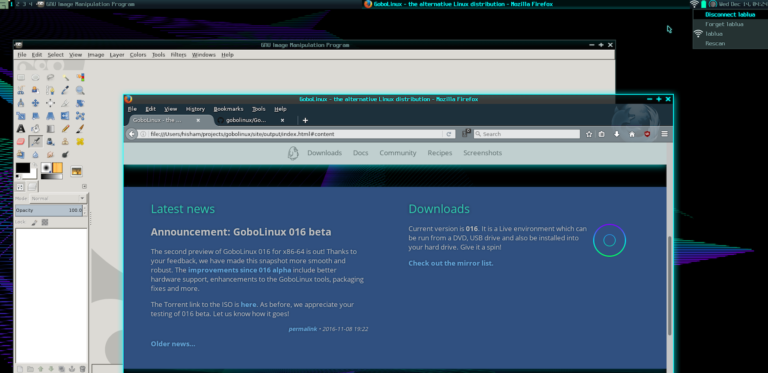Open Firefox Downloads arrow icon
The image size is (768, 373).
(617, 134)
